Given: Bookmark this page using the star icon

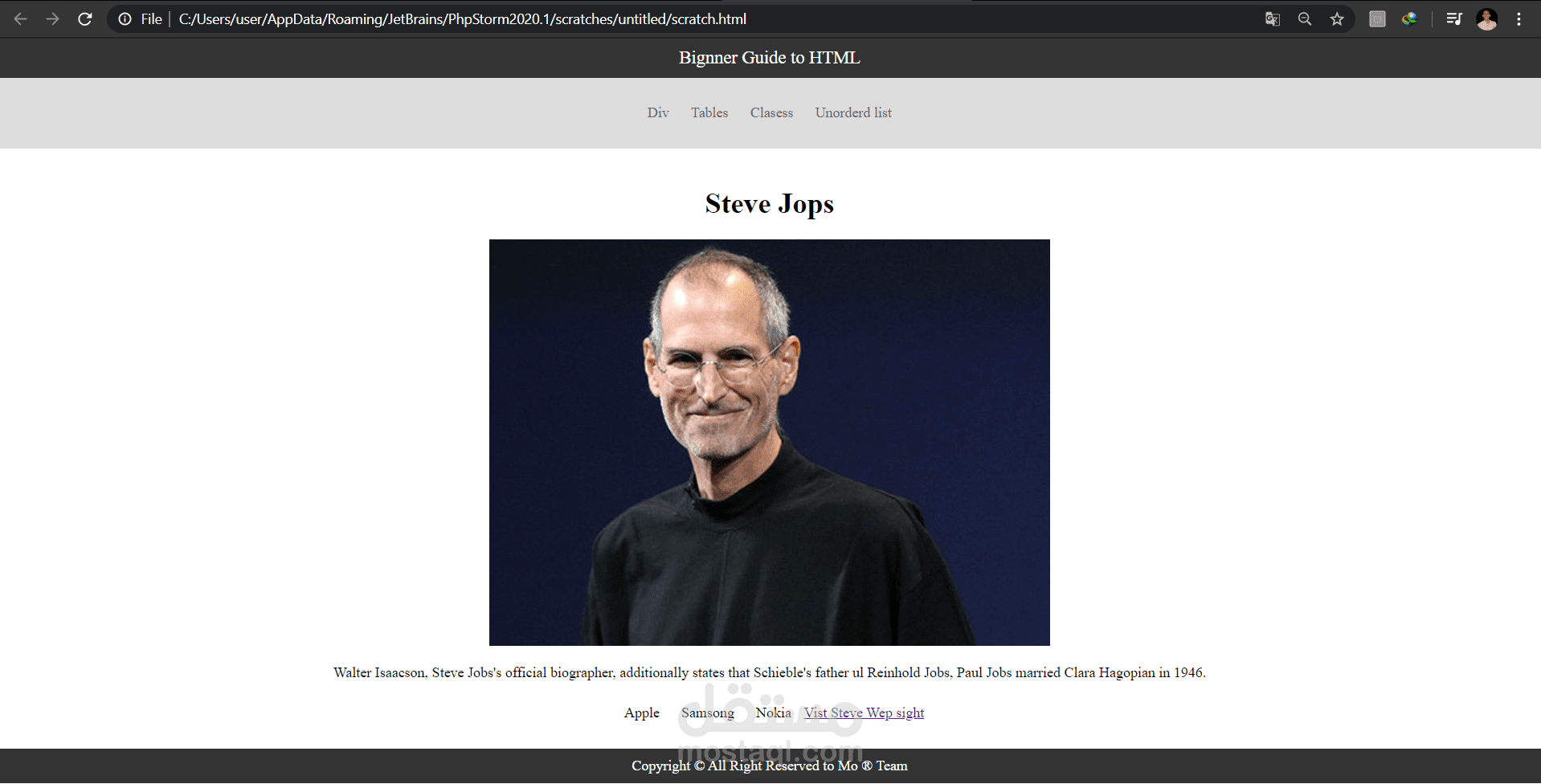Looking at the screenshot, I should (1337, 18).
